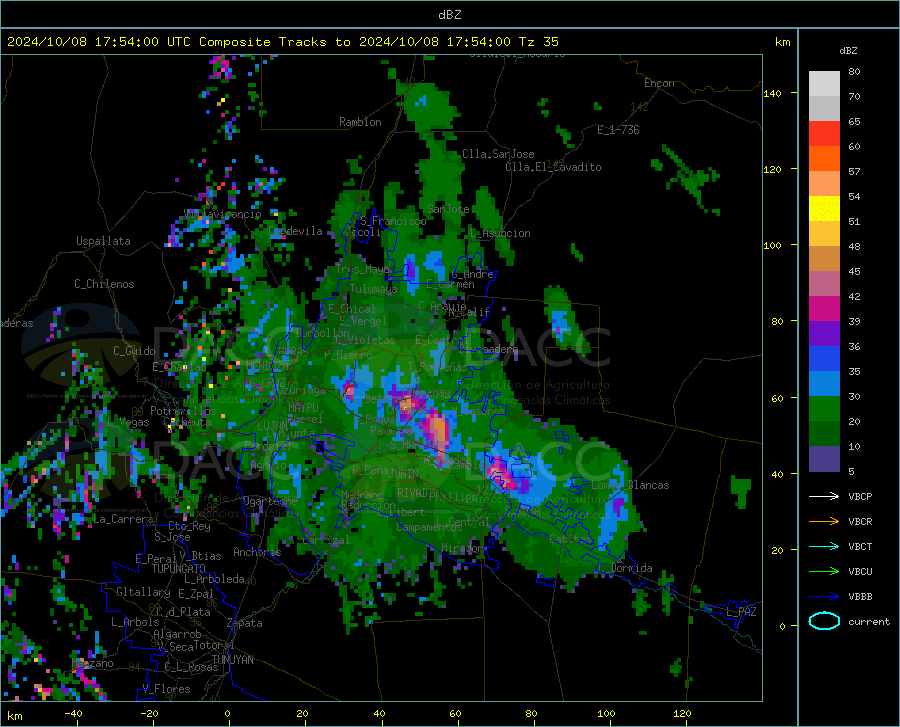Select the orange 60 dBZ color swatch
900x727 pixels.
[x=824, y=159]
